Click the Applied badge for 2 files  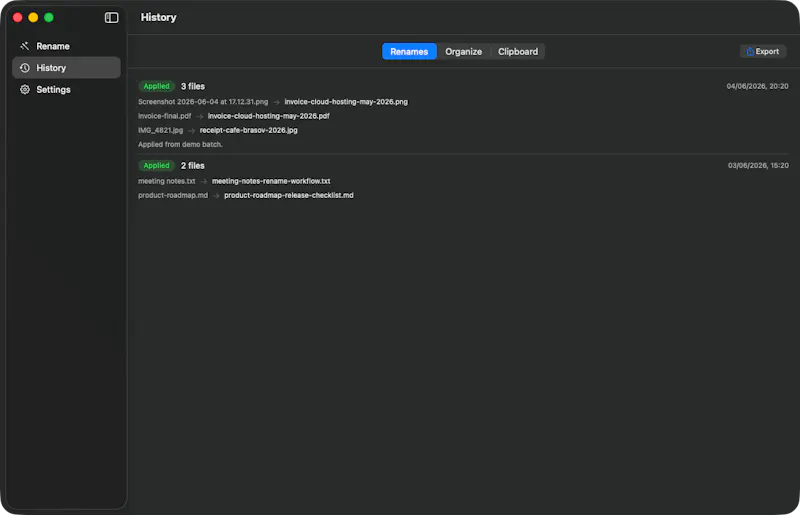(x=156, y=165)
